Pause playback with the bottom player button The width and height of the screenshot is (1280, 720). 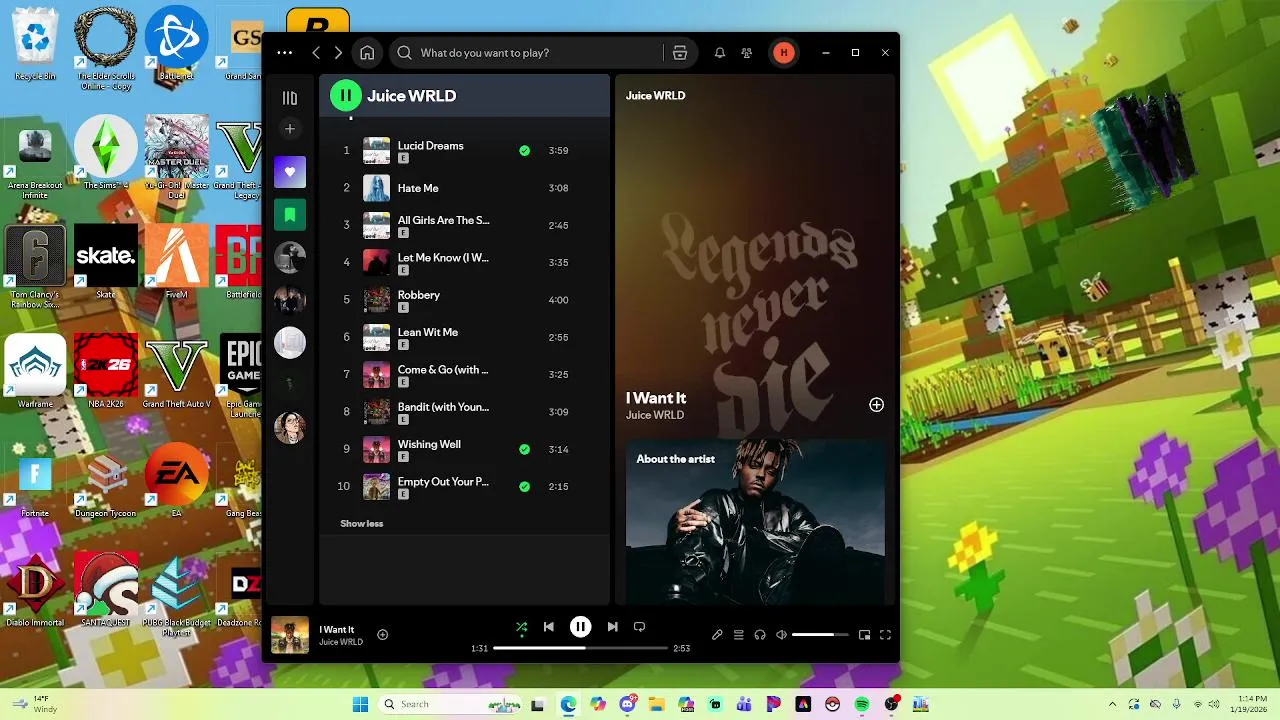[x=580, y=627]
